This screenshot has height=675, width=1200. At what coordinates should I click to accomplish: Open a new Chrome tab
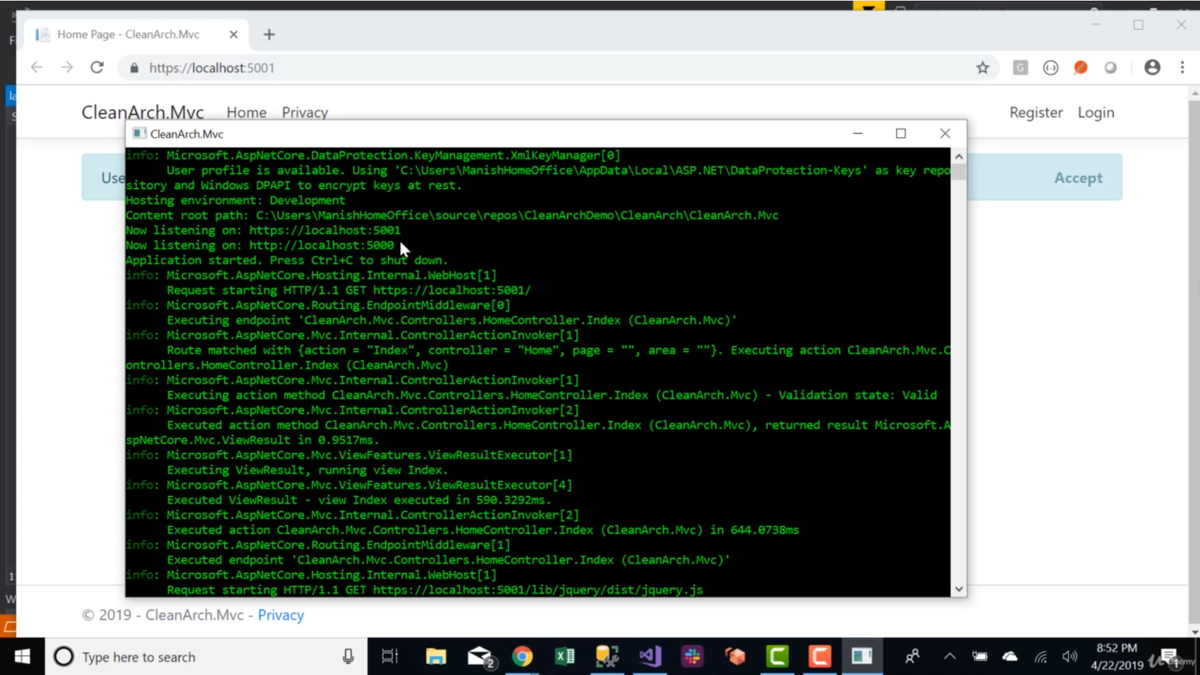(269, 34)
